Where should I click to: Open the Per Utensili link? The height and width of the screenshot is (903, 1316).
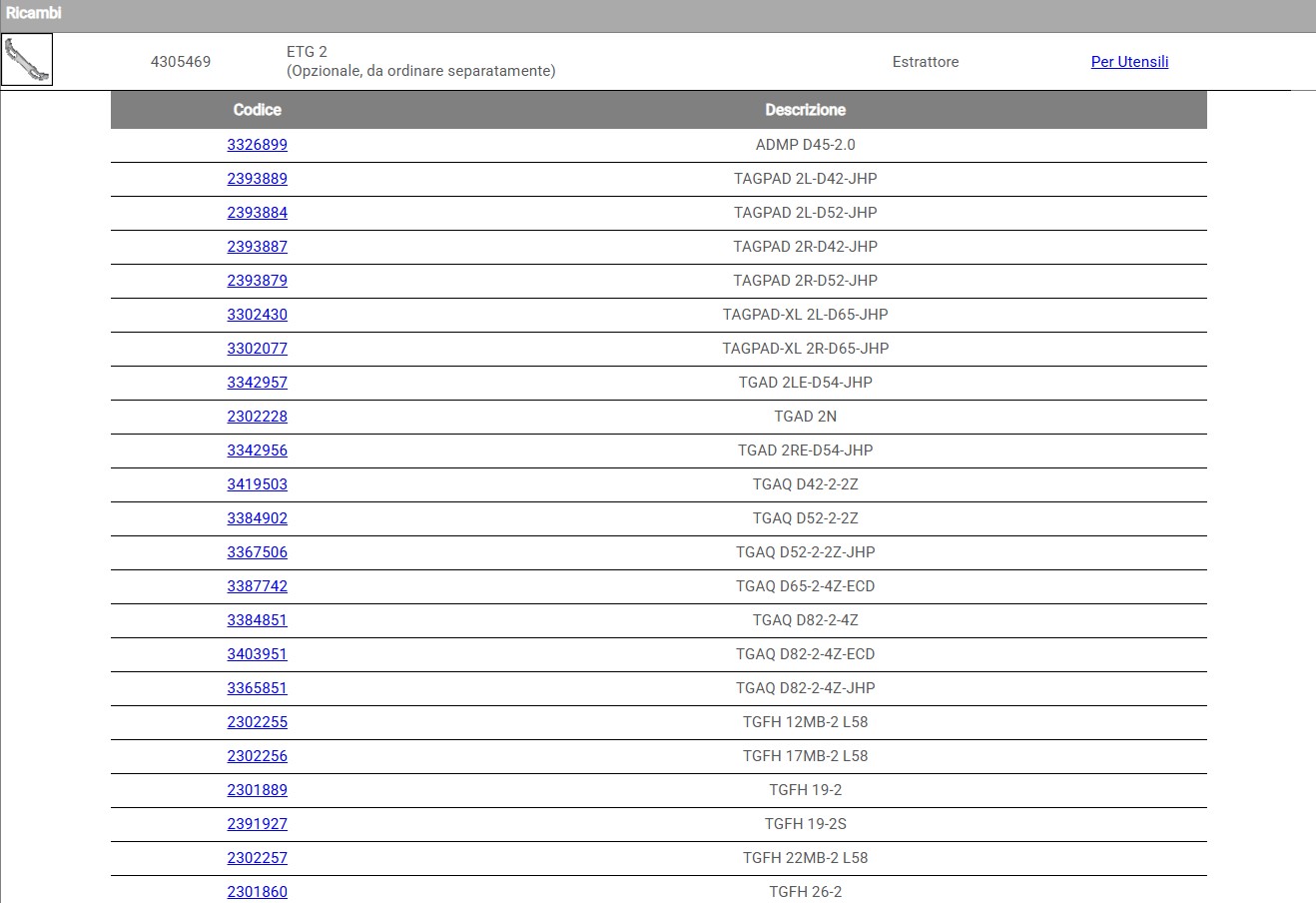(x=1129, y=62)
